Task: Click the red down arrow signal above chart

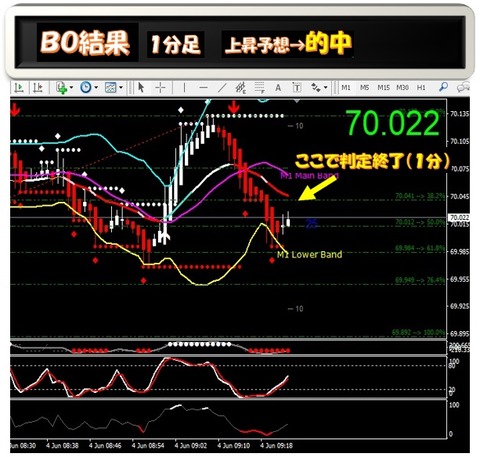Action: point(234,108)
